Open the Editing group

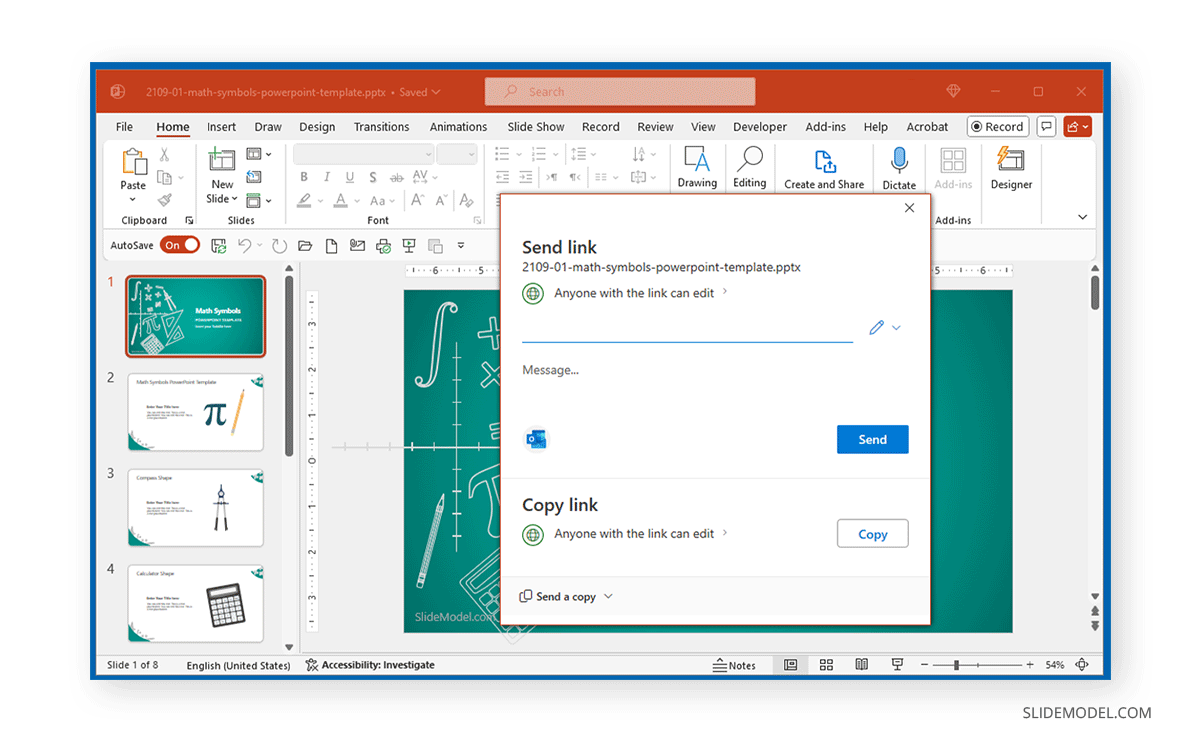(749, 167)
